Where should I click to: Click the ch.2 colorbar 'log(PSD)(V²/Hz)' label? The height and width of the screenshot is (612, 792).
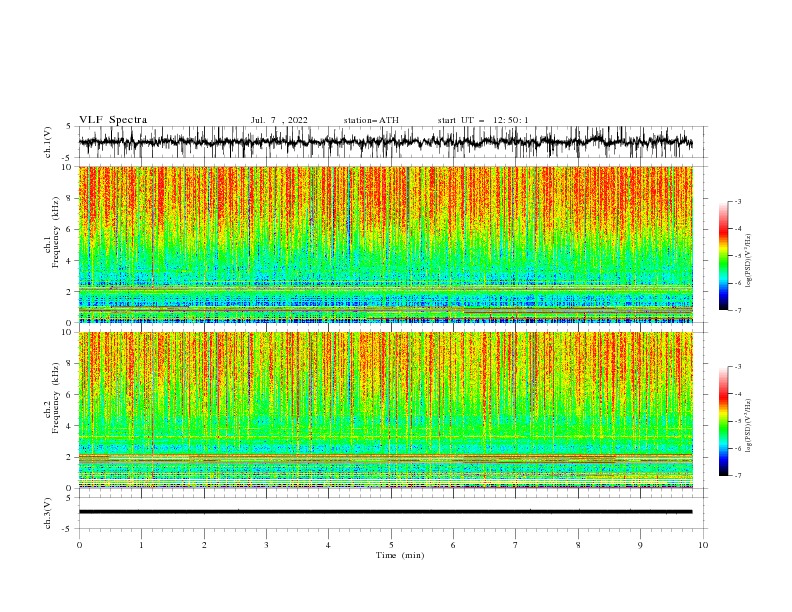click(x=748, y=426)
